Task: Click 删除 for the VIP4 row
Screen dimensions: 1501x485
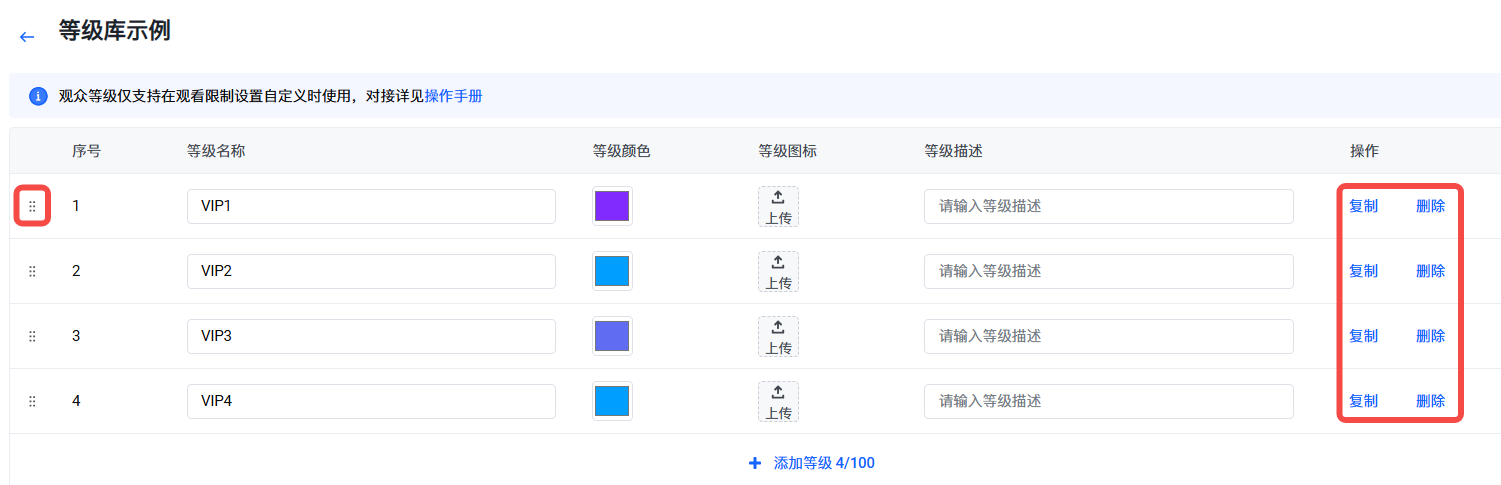Action: (1430, 401)
